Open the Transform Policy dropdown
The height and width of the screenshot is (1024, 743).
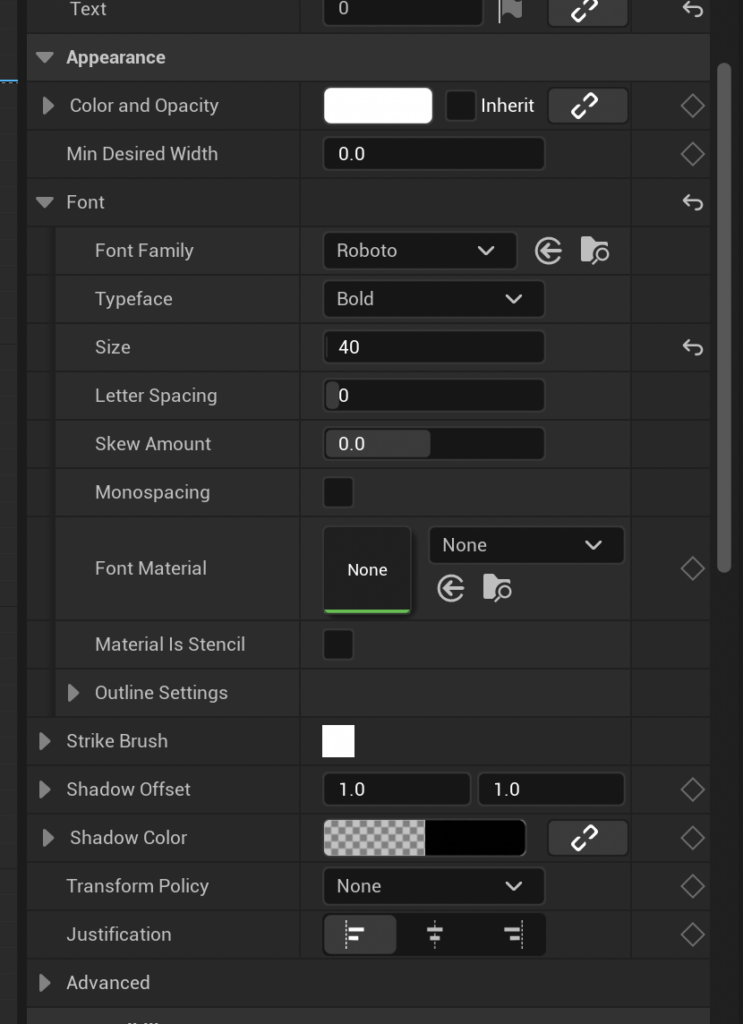point(433,886)
